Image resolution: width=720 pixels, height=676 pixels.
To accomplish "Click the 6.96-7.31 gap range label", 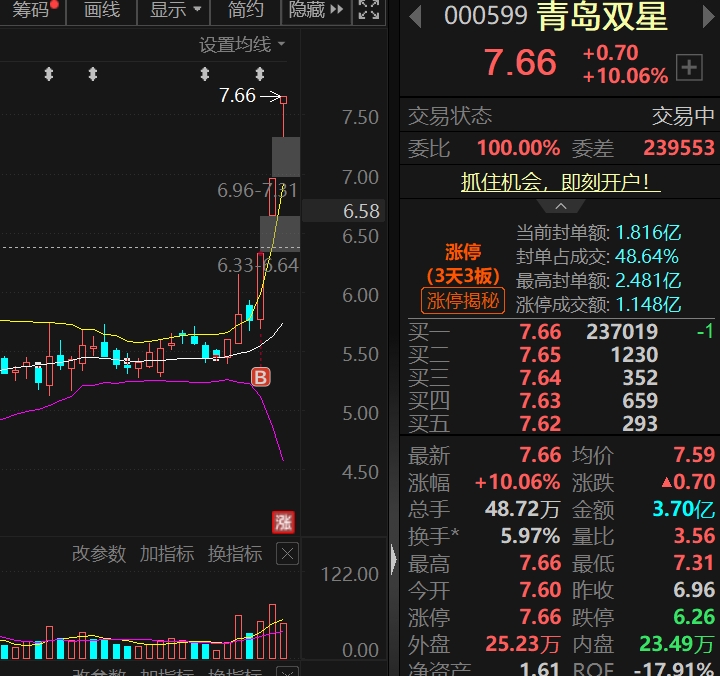I will point(257,190).
